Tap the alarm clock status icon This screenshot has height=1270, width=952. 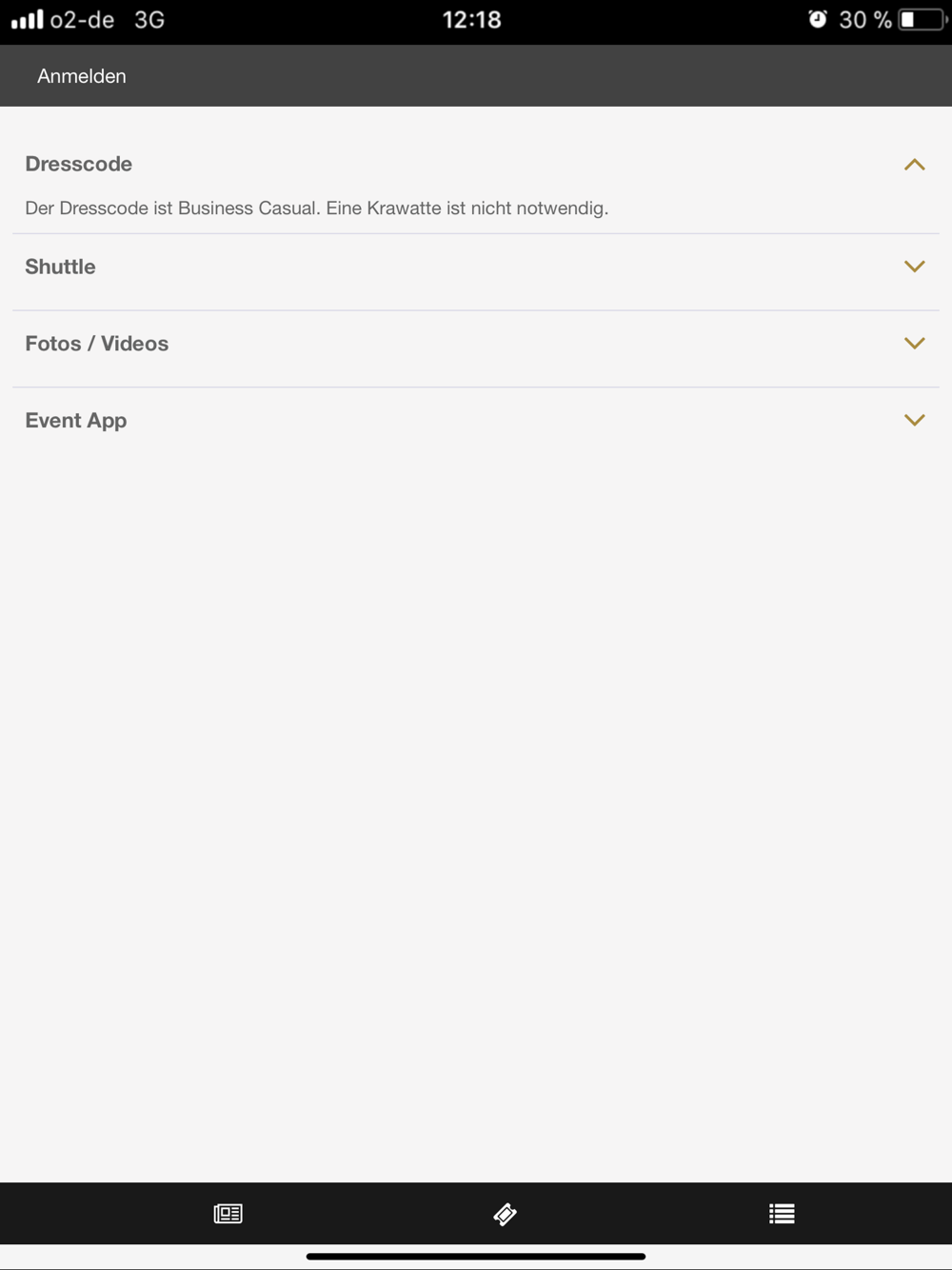pos(817,19)
